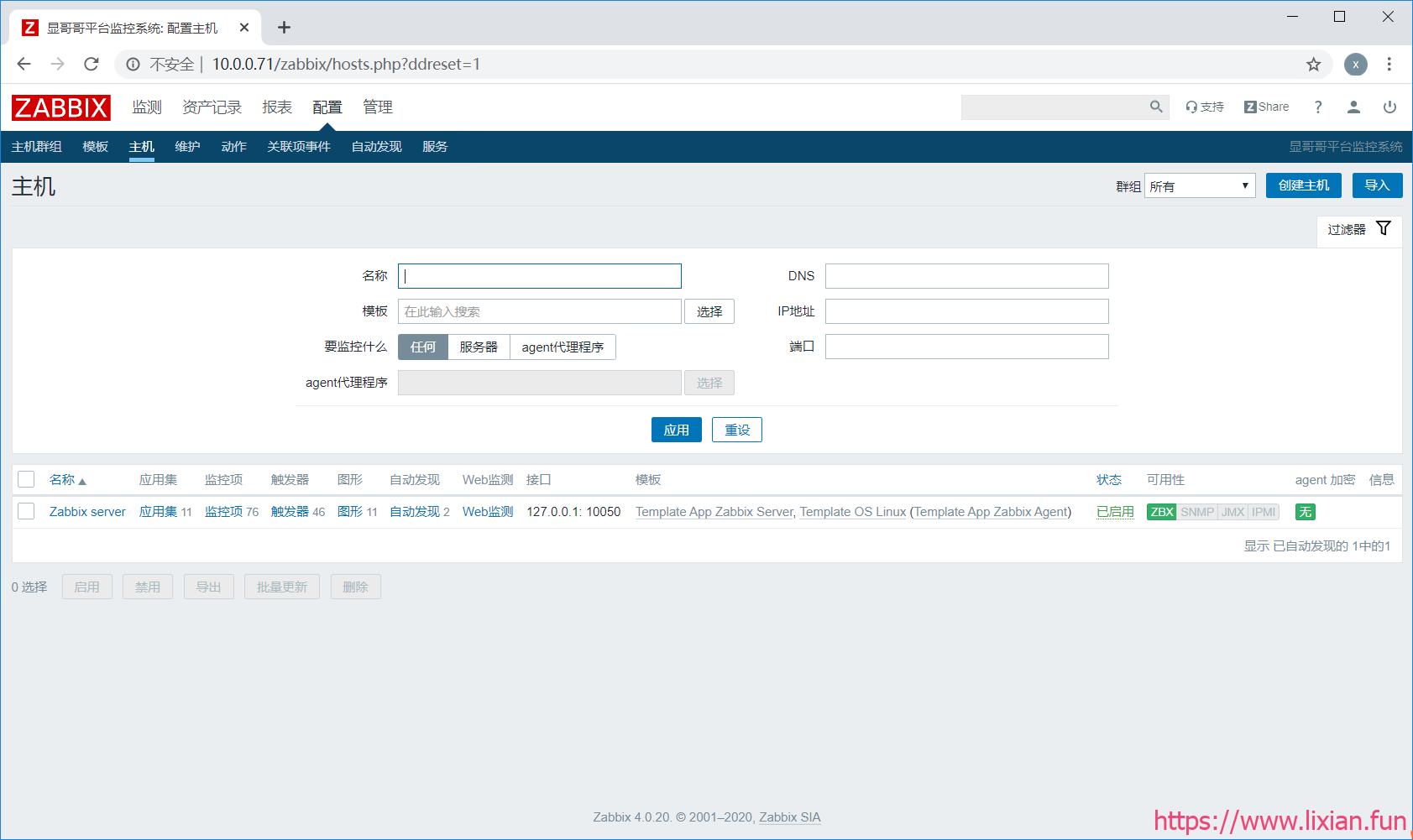Go to 维护 submenu
The image size is (1413, 840).
point(188,147)
